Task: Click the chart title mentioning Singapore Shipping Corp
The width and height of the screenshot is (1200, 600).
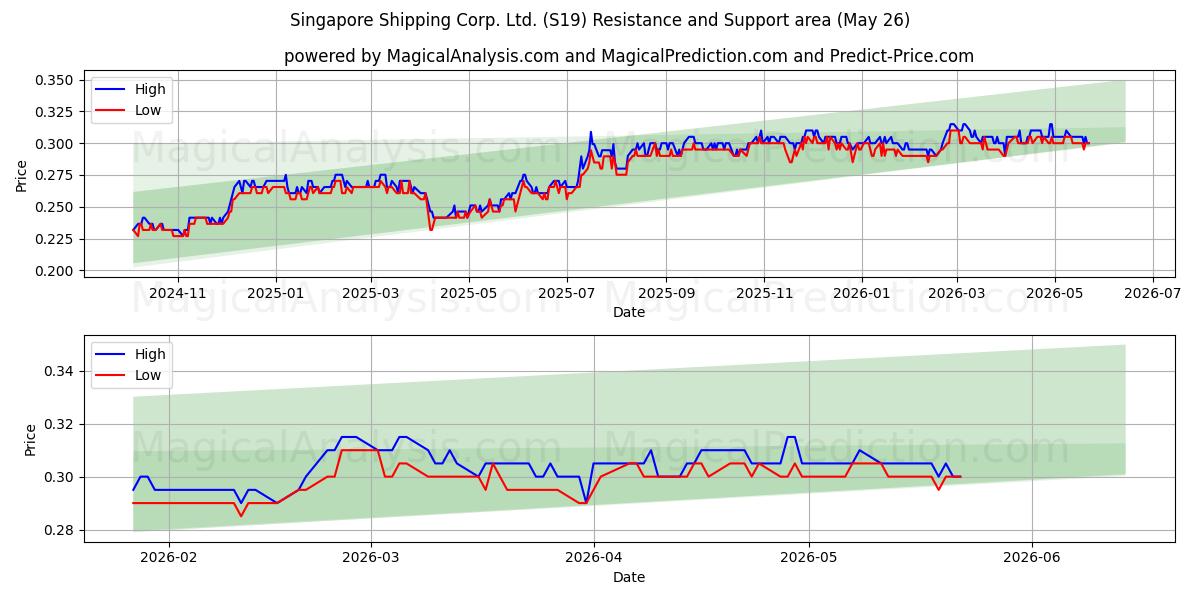Action: click(x=600, y=20)
